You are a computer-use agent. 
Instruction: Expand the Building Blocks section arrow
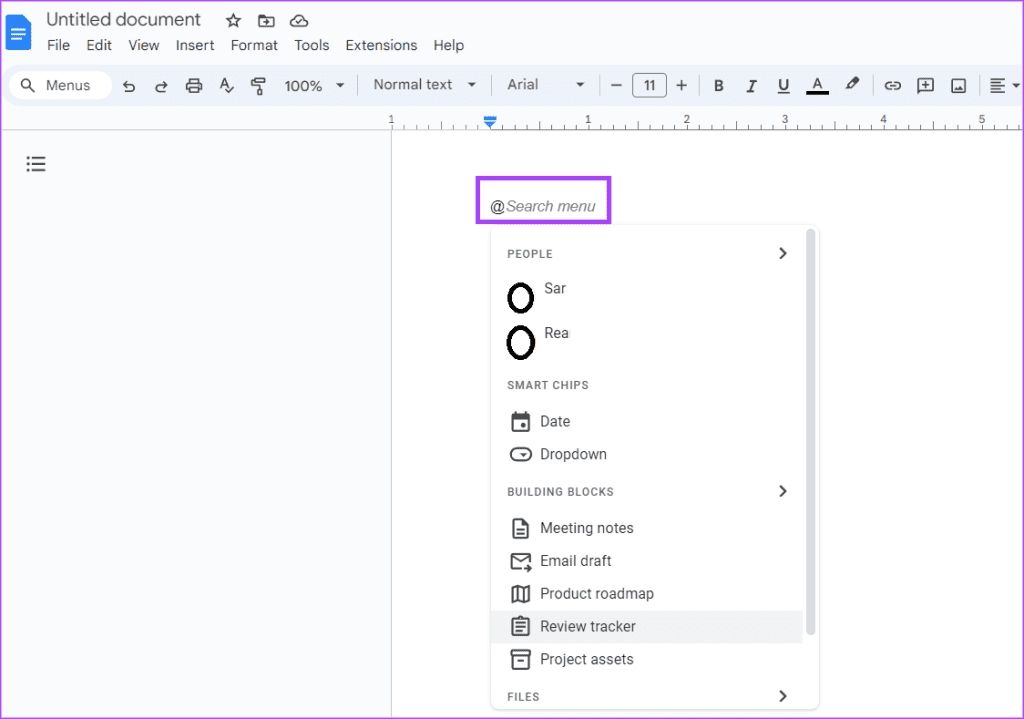pos(782,491)
